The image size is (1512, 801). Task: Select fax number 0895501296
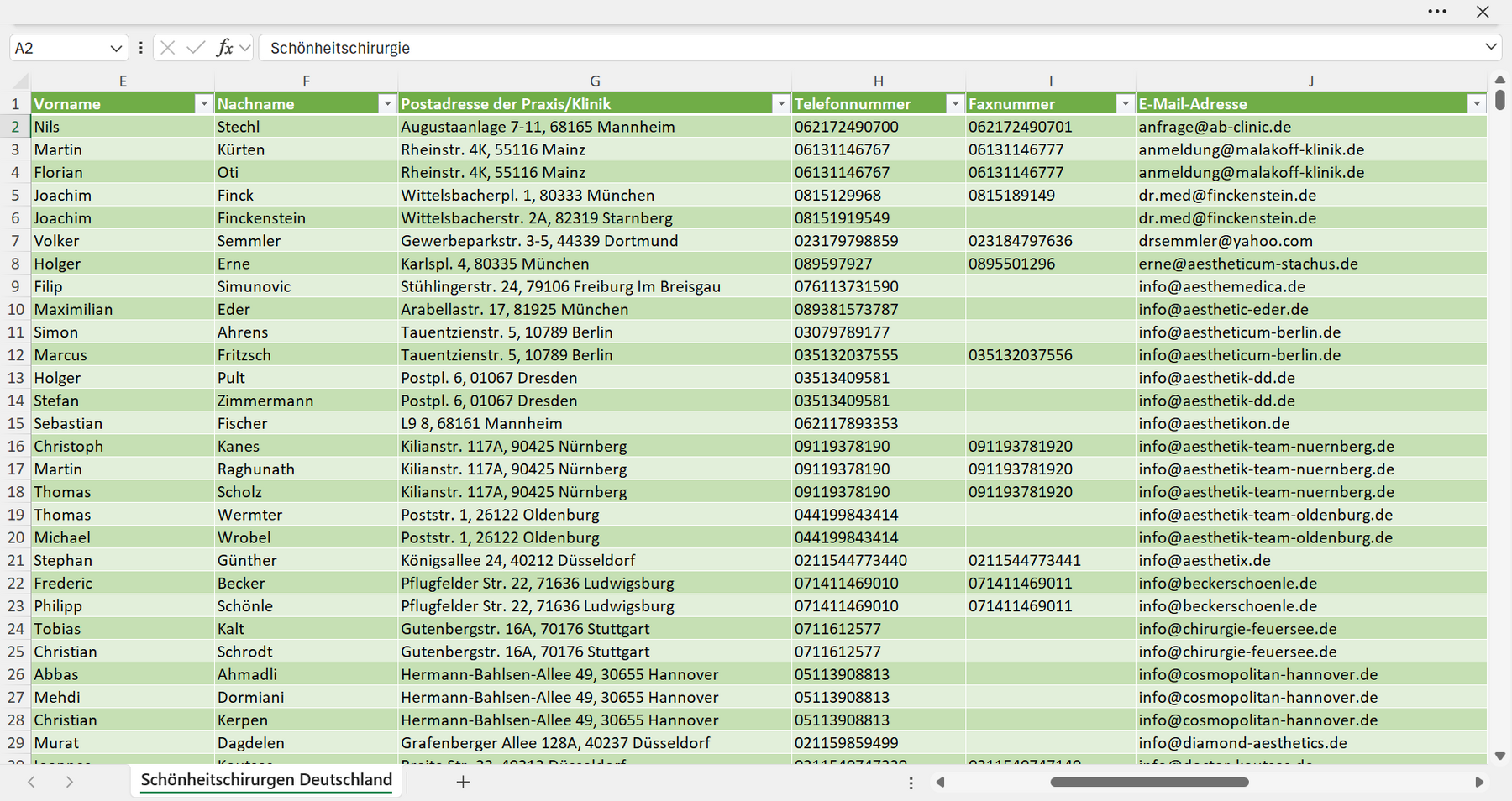(1050, 264)
